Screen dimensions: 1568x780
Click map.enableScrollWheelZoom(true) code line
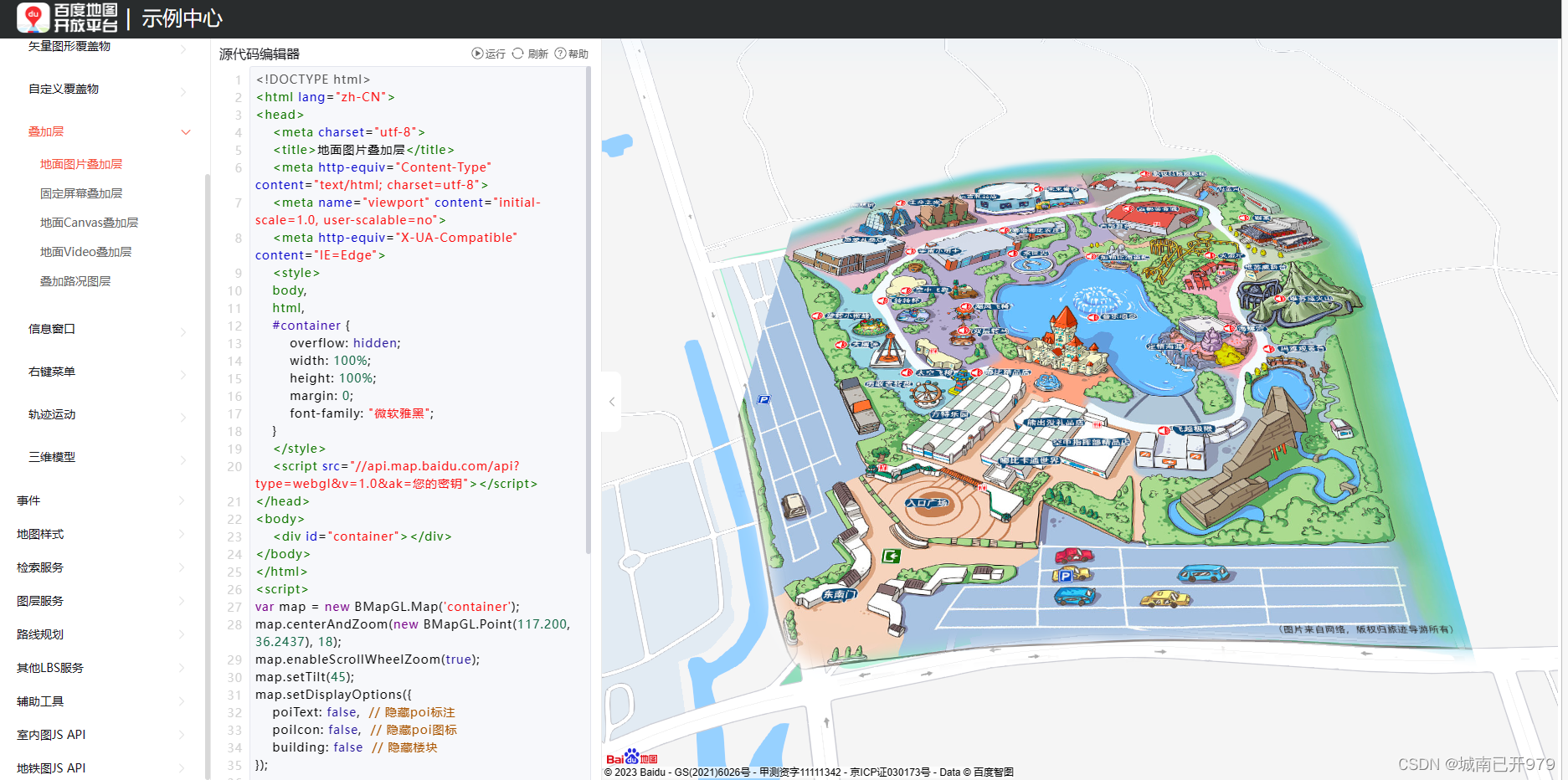368,659
